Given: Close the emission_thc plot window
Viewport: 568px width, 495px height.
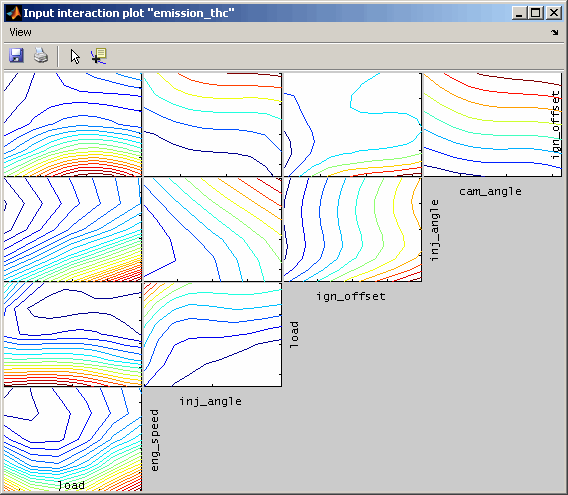Looking at the screenshot, I should [554, 13].
